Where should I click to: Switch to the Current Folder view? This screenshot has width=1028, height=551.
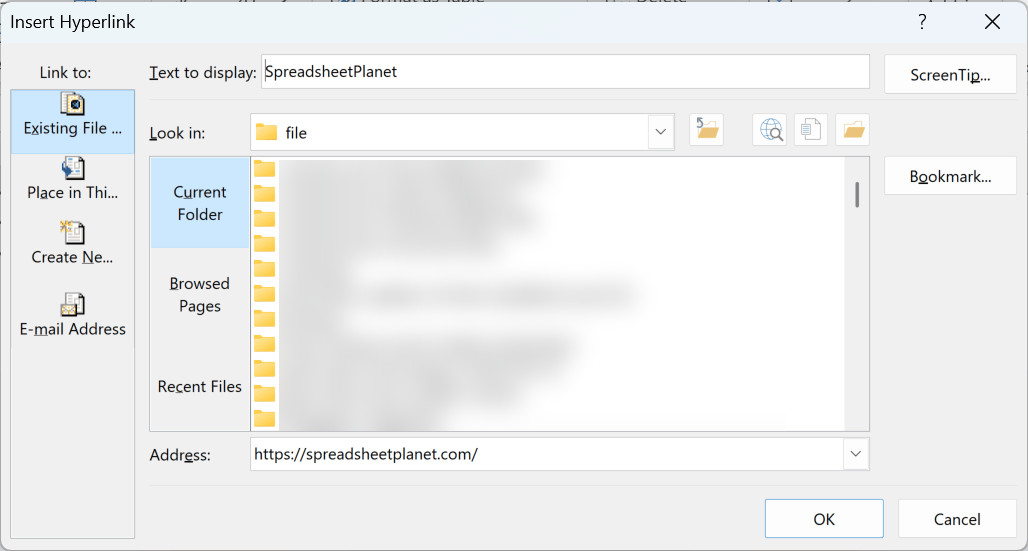[200, 203]
